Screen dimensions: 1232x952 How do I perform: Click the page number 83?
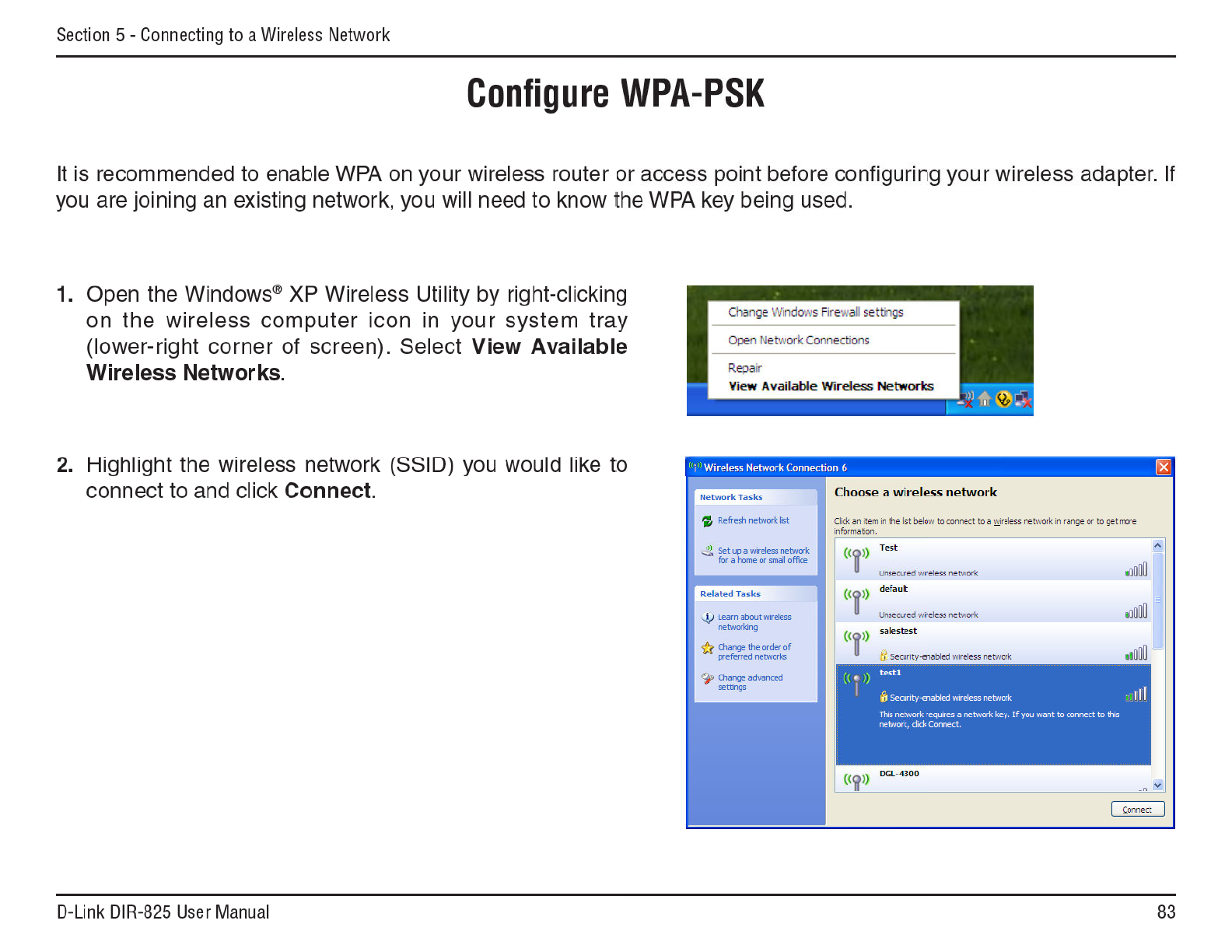[x=1167, y=912]
